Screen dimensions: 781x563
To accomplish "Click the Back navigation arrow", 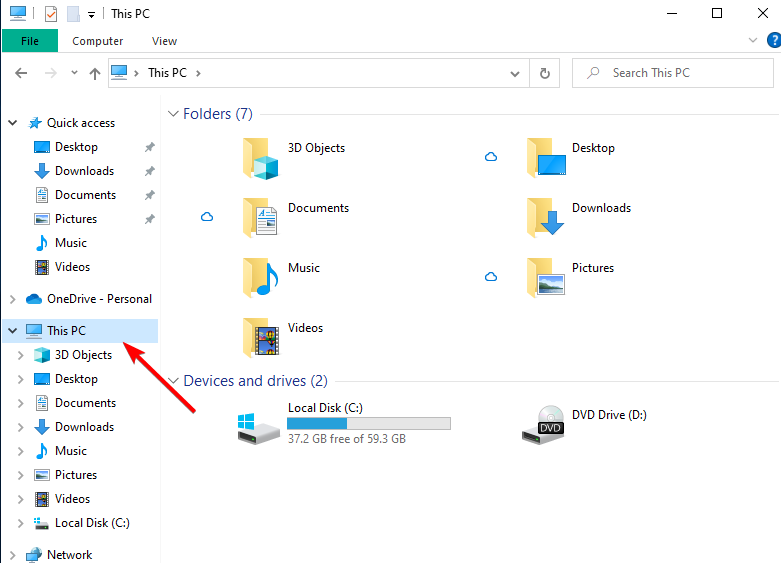I will (21, 73).
